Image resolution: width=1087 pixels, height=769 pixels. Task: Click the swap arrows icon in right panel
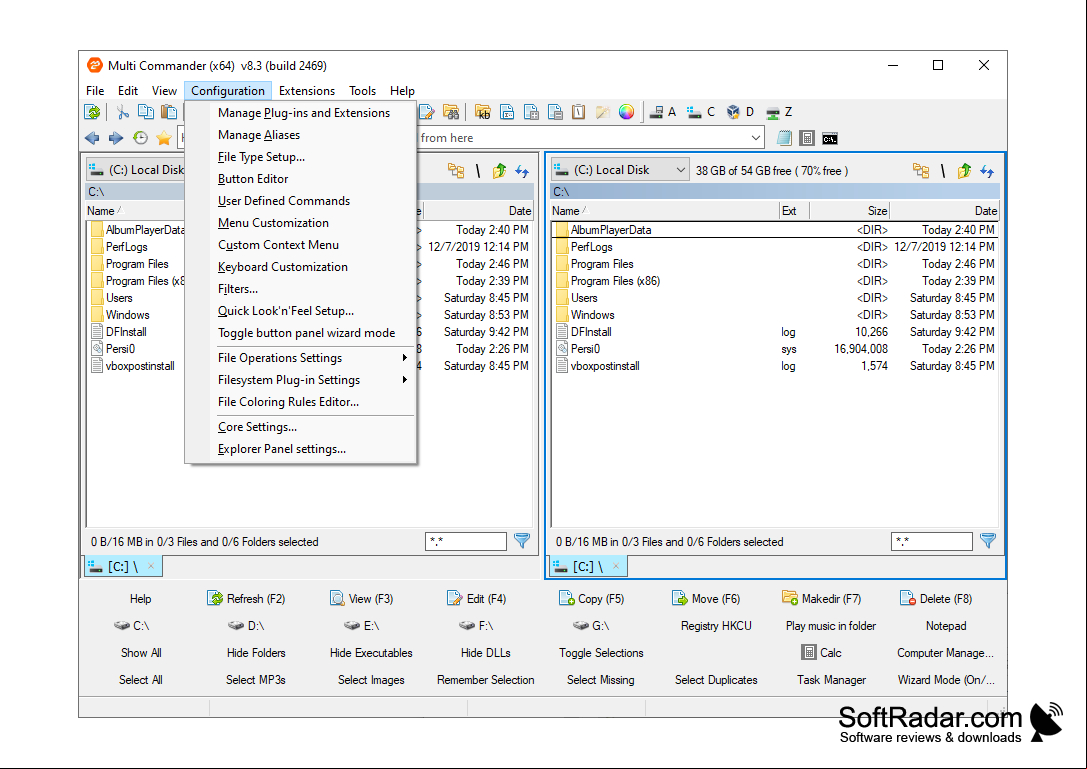click(x=987, y=171)
